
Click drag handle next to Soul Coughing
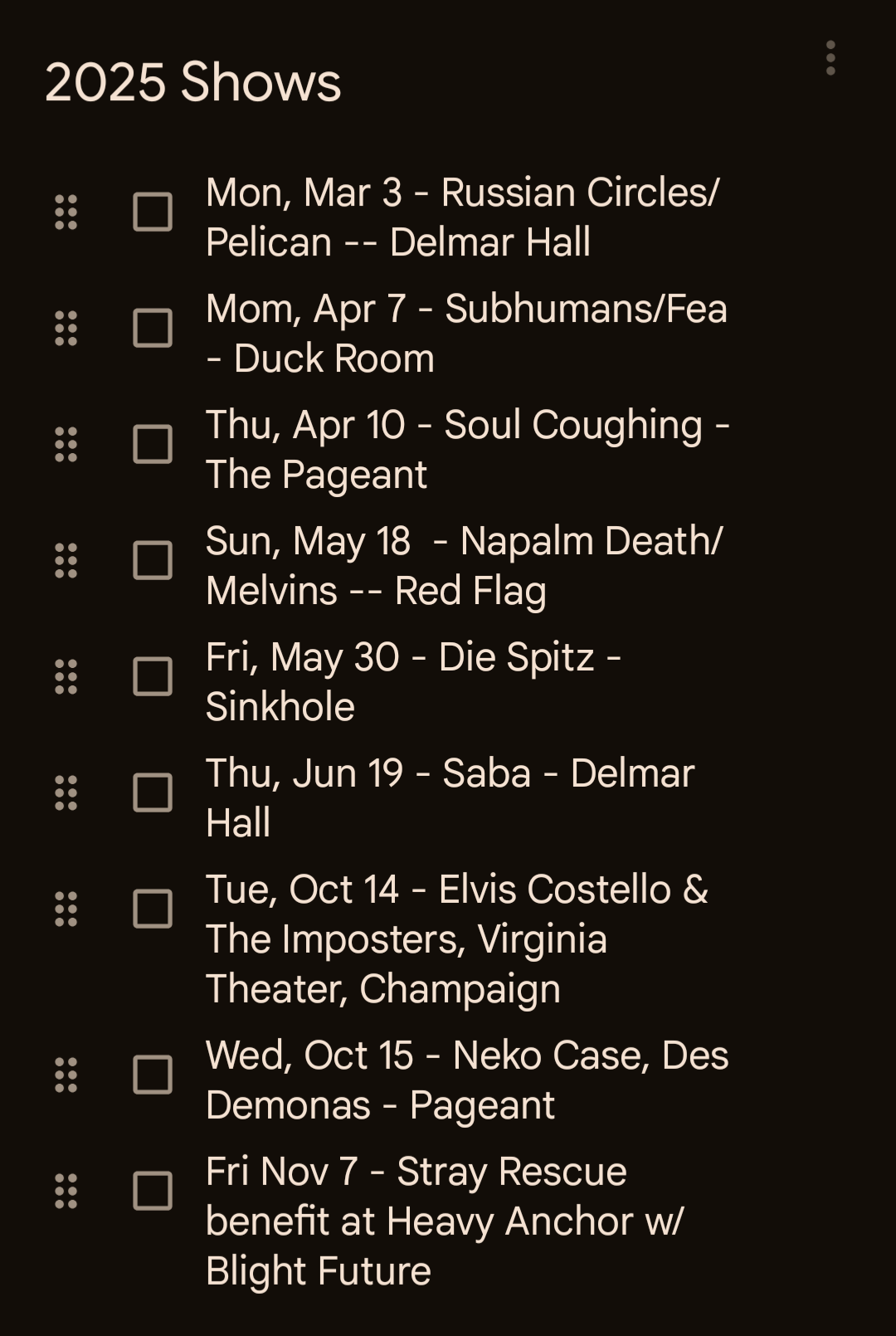66,445
